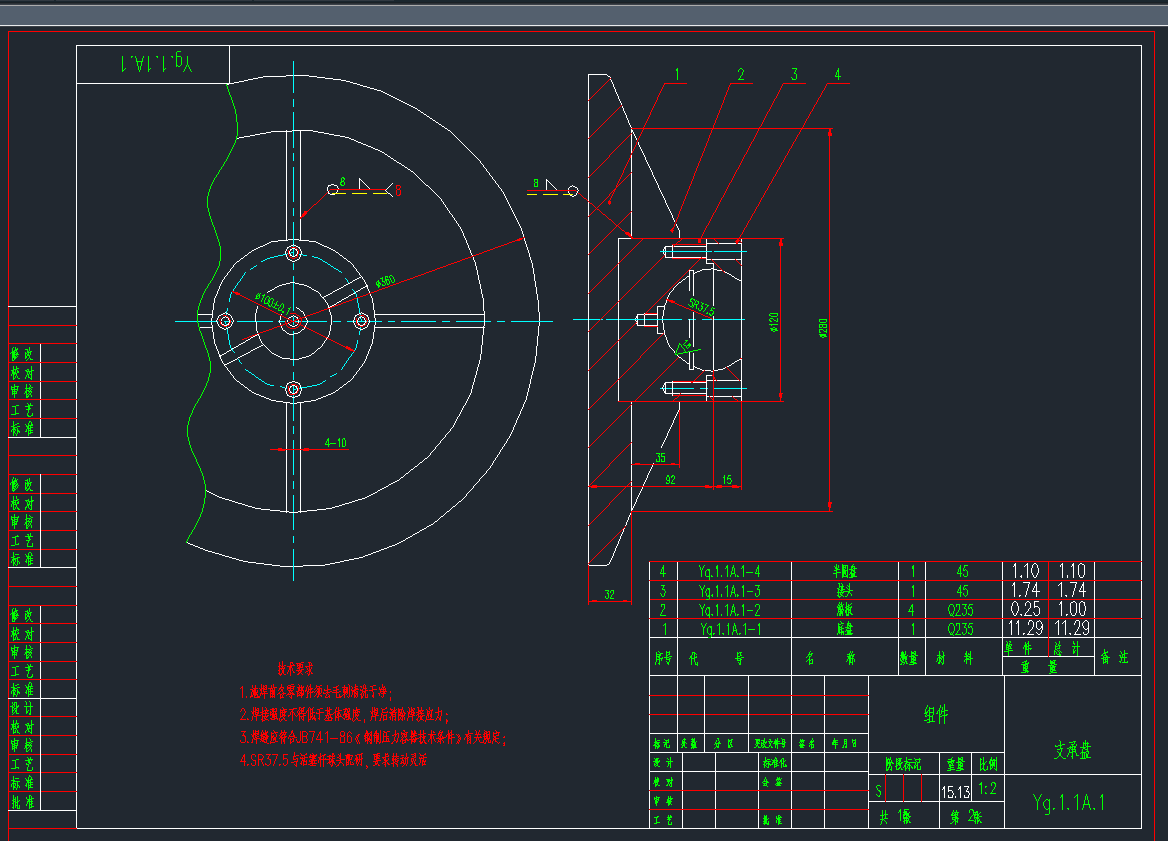This screenshot has height=841, width=1168.
Task: Select the top bolt hole on the flange
Action: coord(293,252)
